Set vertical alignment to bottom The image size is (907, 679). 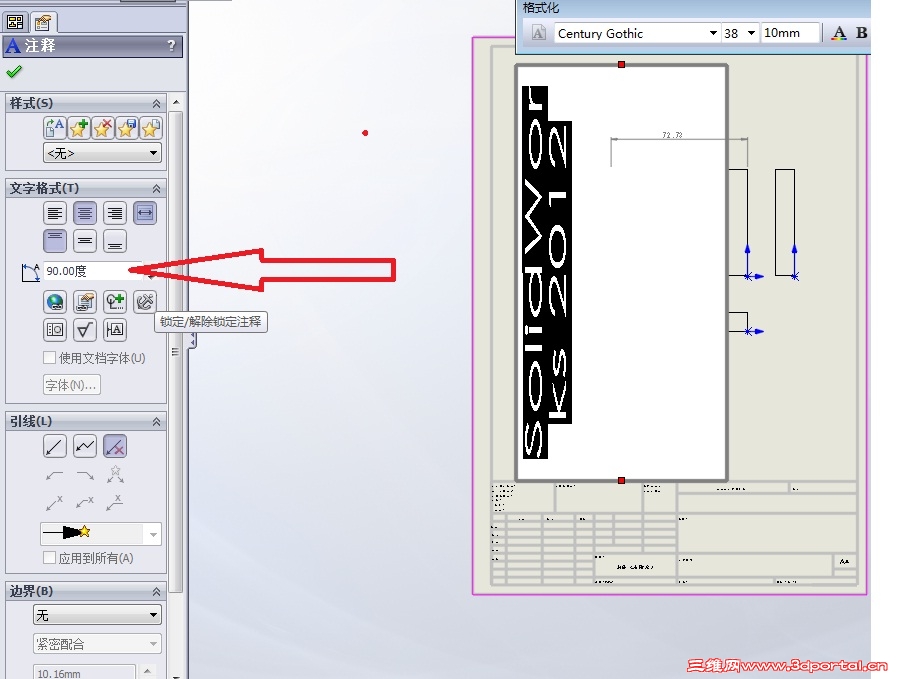coord(115,241)
